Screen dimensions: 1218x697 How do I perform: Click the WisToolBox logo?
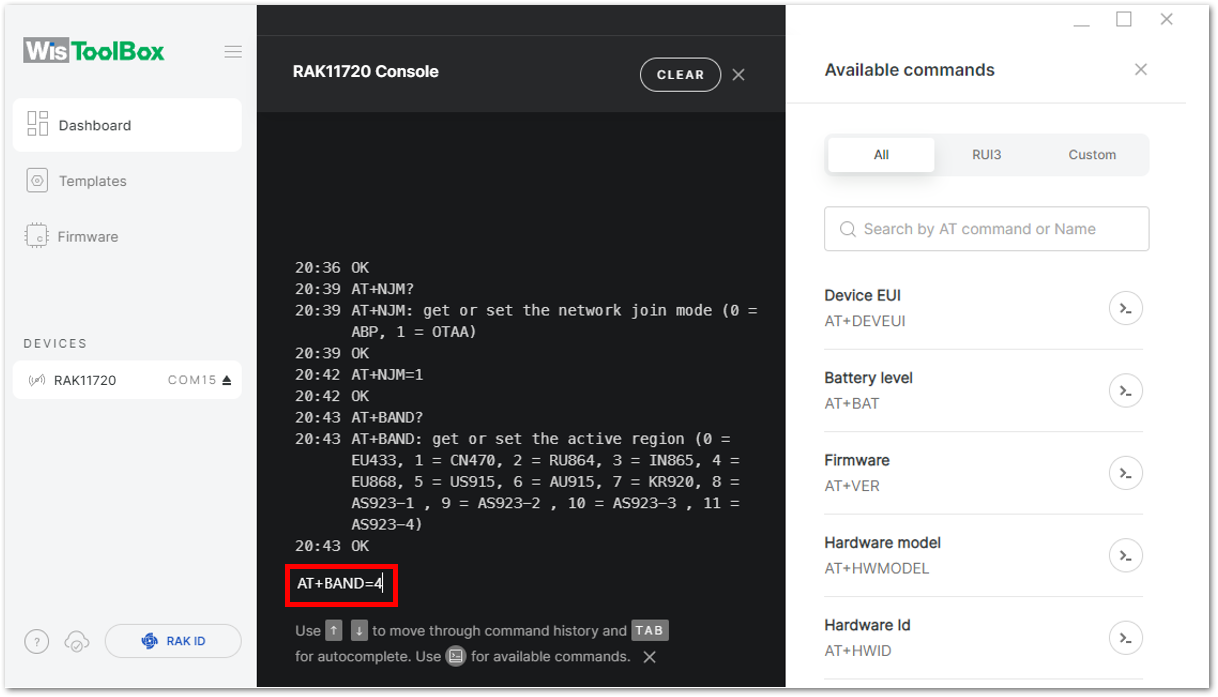[x=94, y=51]
